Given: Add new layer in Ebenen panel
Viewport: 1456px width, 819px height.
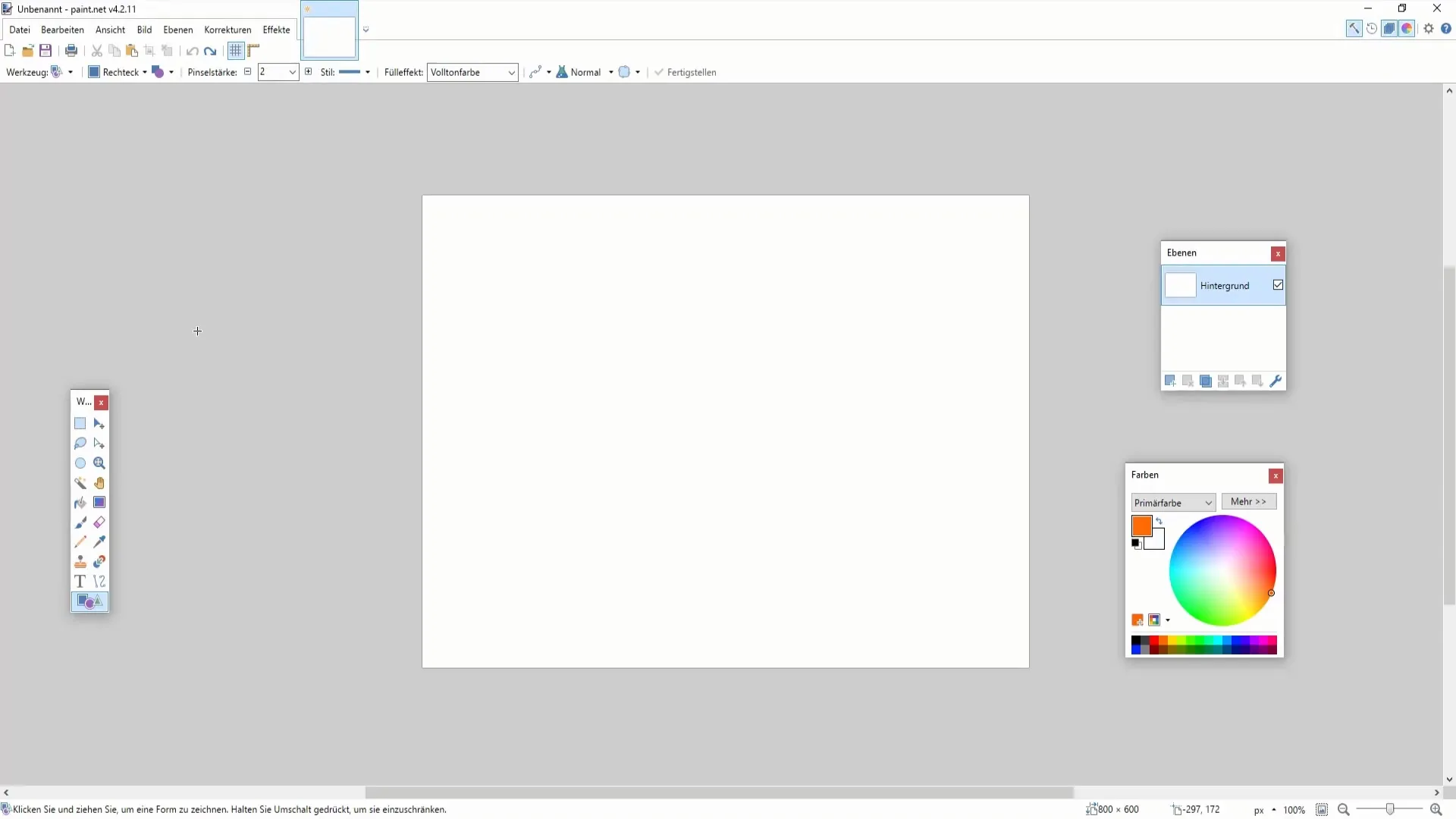Looking at the screenshot, I should pos(1170,381).
